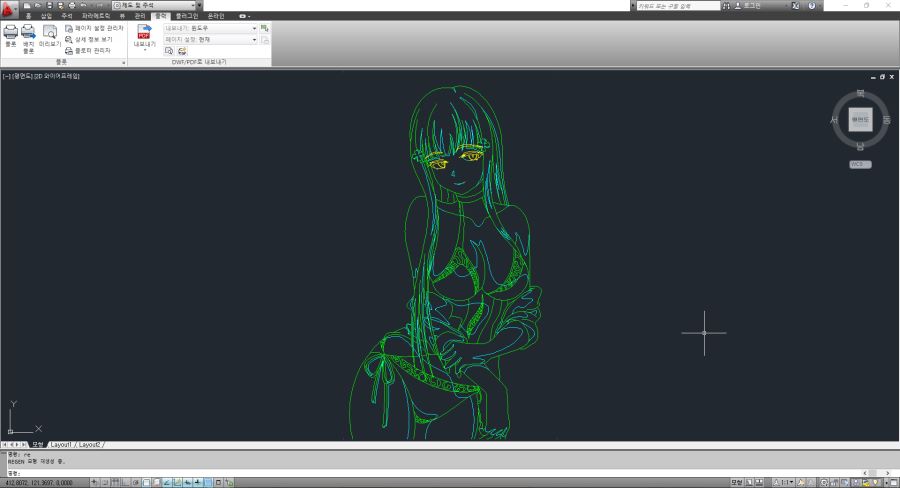Screen dimensions: 900x488
Task: Click the 배치 플롯 batch plot button
Action: click(x=28, y=38)
